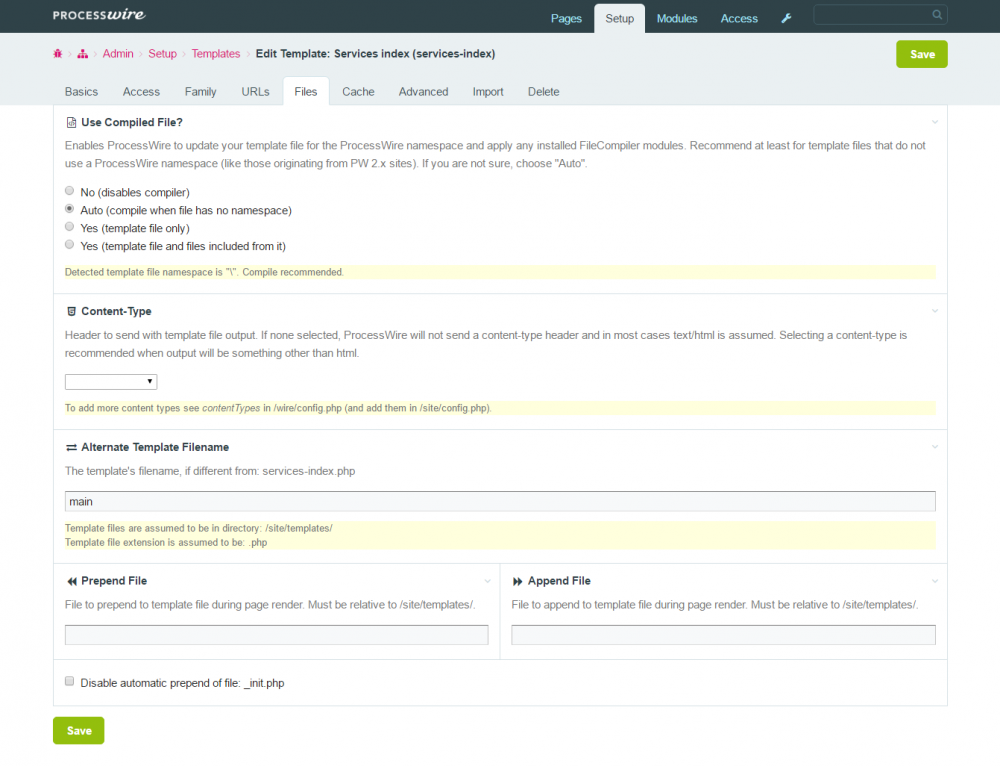The image size is (1000, 766).
Task: Click the bottom Save button
Action: coord(79,731)
